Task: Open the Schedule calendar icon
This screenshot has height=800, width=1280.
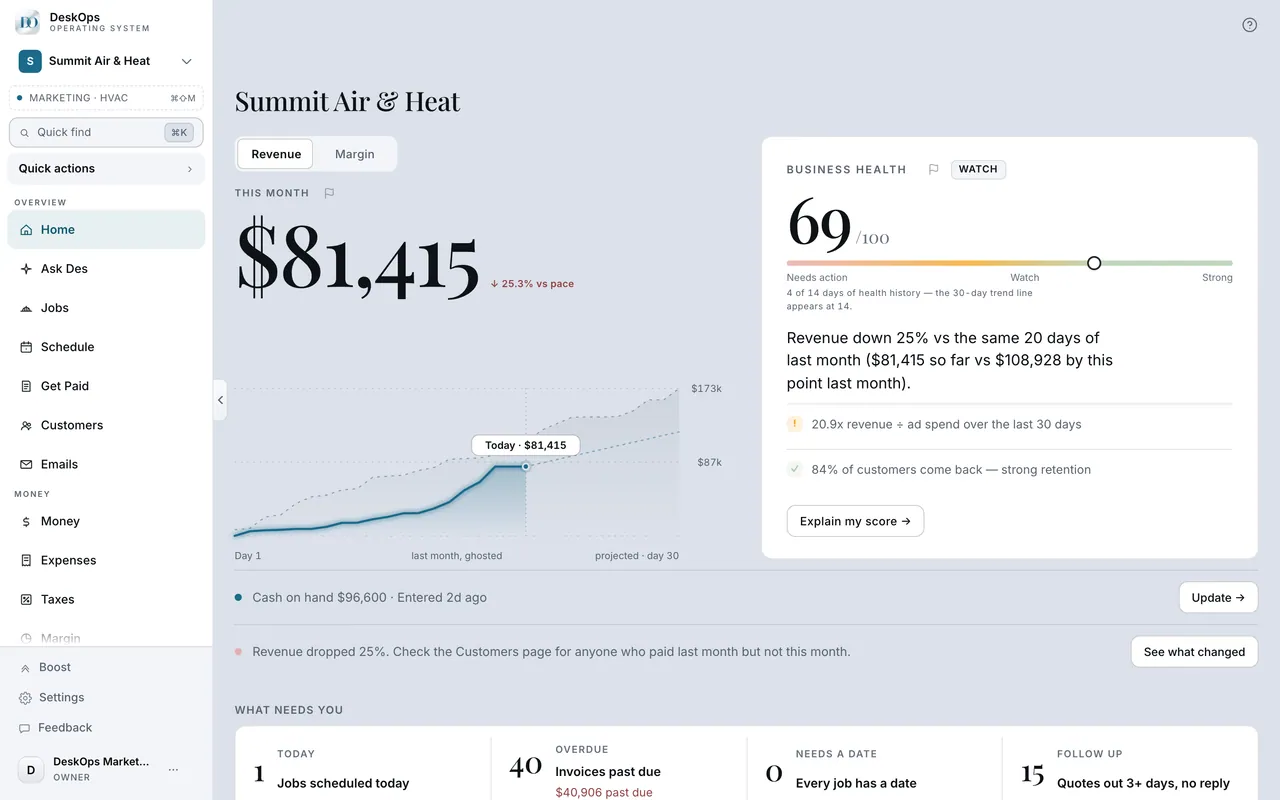Action: tap(26, 347)
